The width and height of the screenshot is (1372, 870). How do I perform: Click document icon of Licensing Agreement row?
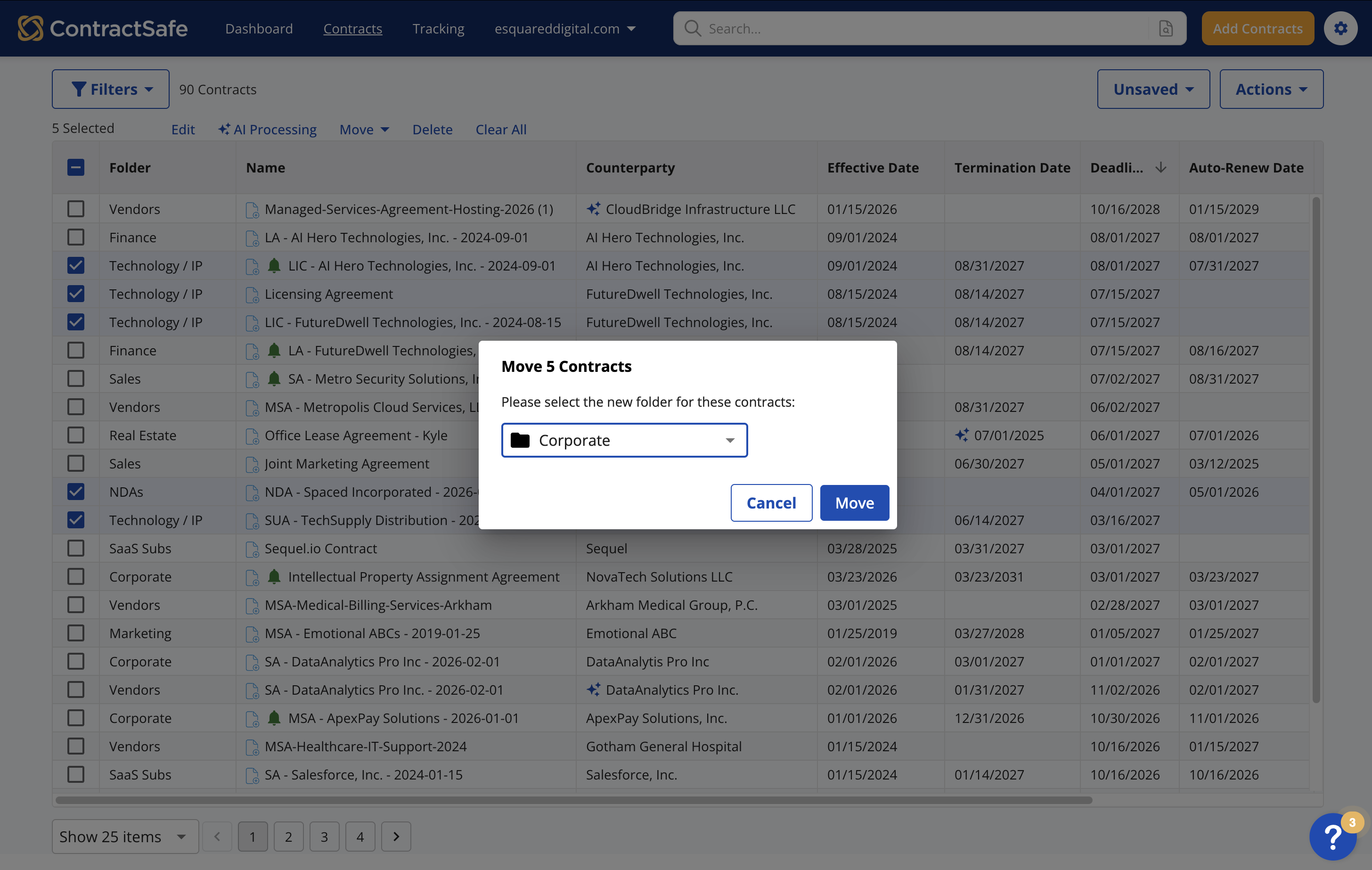pyautogui.click(x=252, y=294)
